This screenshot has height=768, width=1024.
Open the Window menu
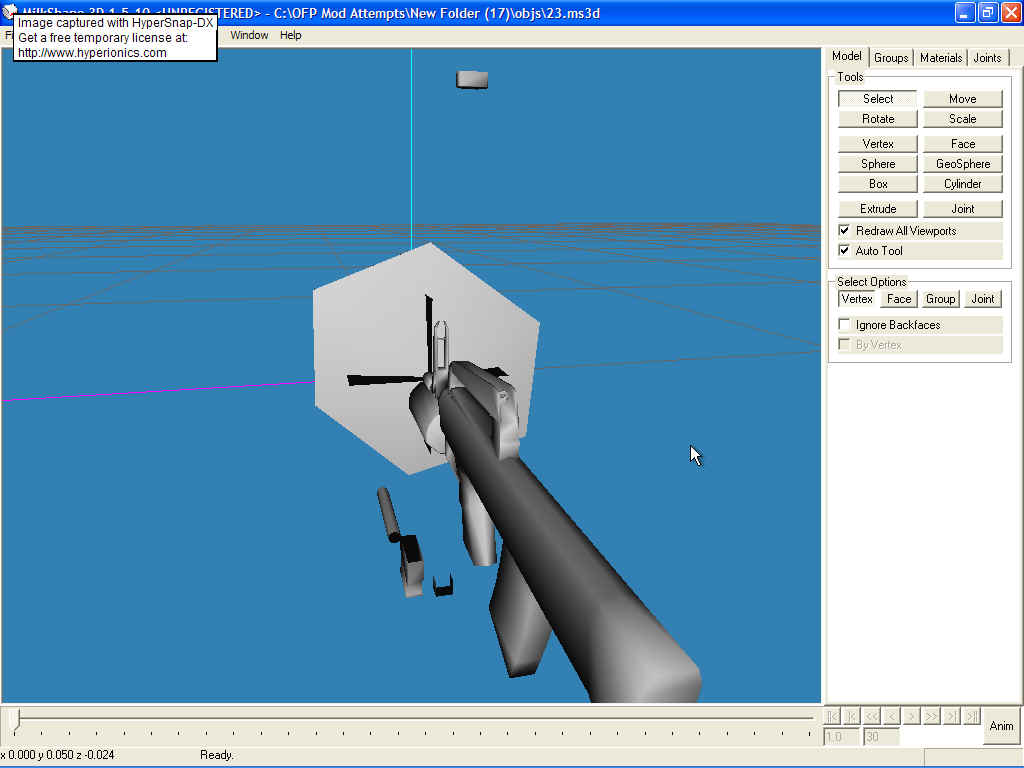click(x=249, y=35)
